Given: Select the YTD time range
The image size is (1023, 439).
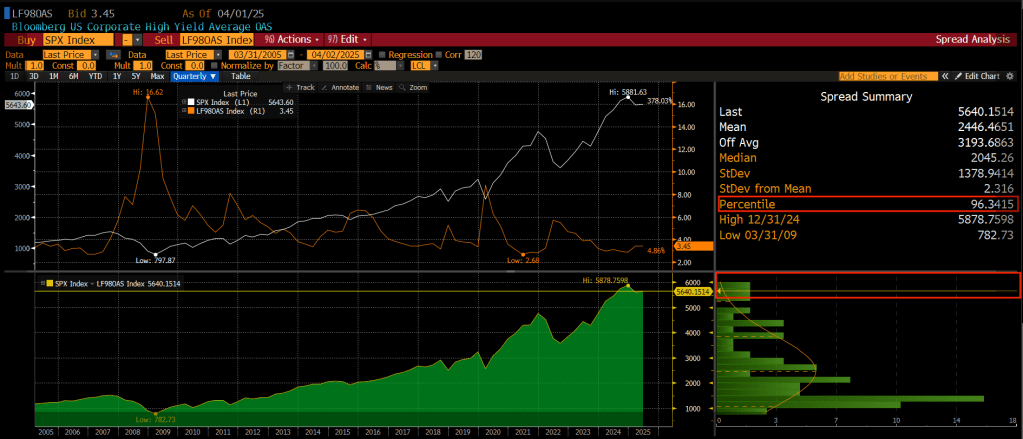Looking at the screenshot, I should [95, 76].
